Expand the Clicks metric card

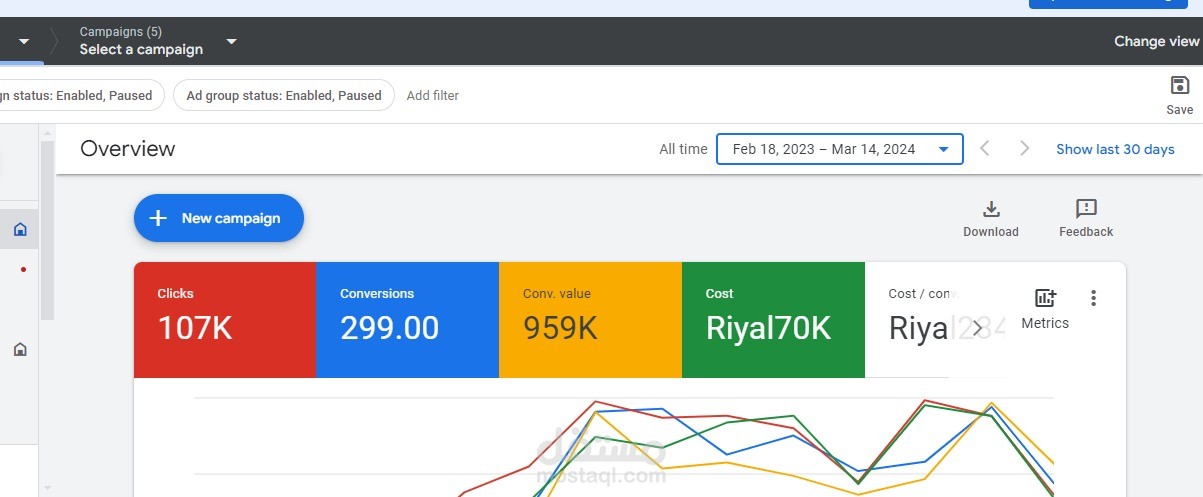click(225, 320)
